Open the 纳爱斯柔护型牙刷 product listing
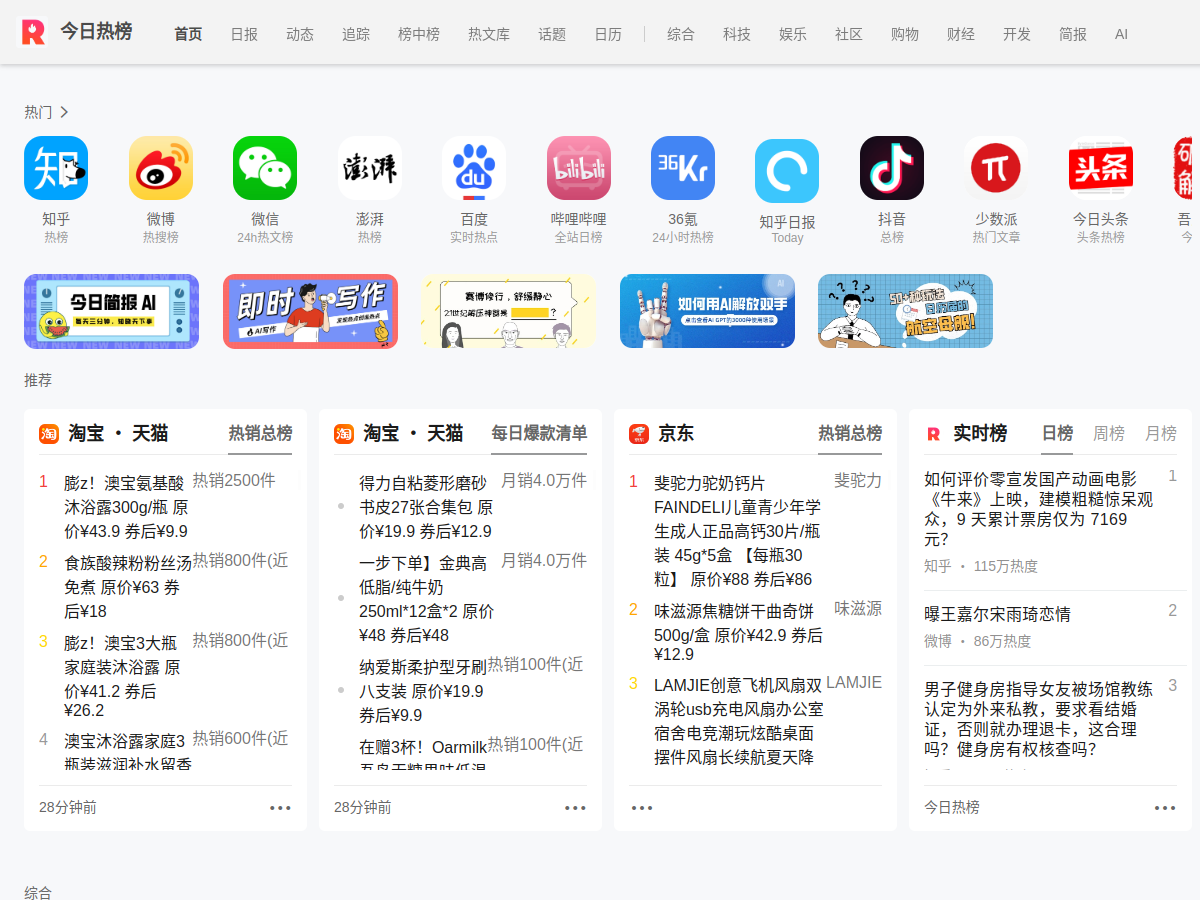Image resolution: width=1200 pixels, height=900 pixels. 423,691
